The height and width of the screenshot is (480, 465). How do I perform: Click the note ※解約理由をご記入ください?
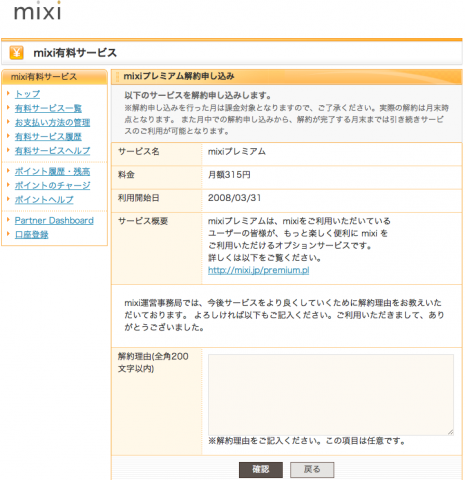point(307,441)
